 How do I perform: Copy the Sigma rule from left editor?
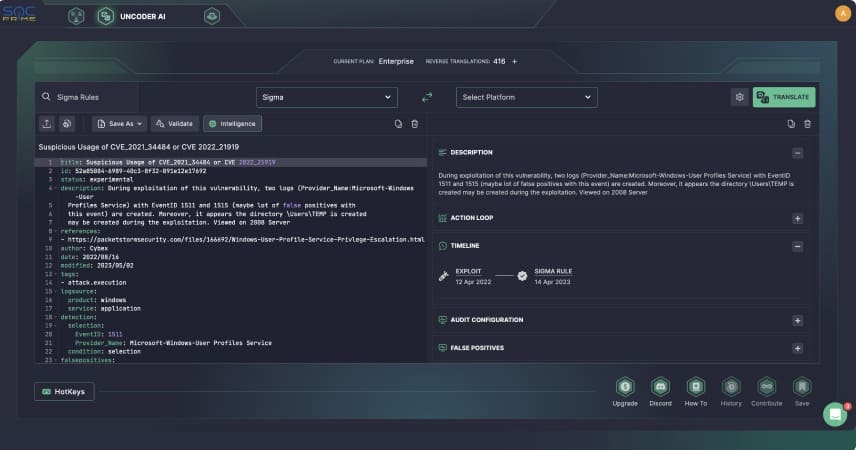tap(398, 124)
